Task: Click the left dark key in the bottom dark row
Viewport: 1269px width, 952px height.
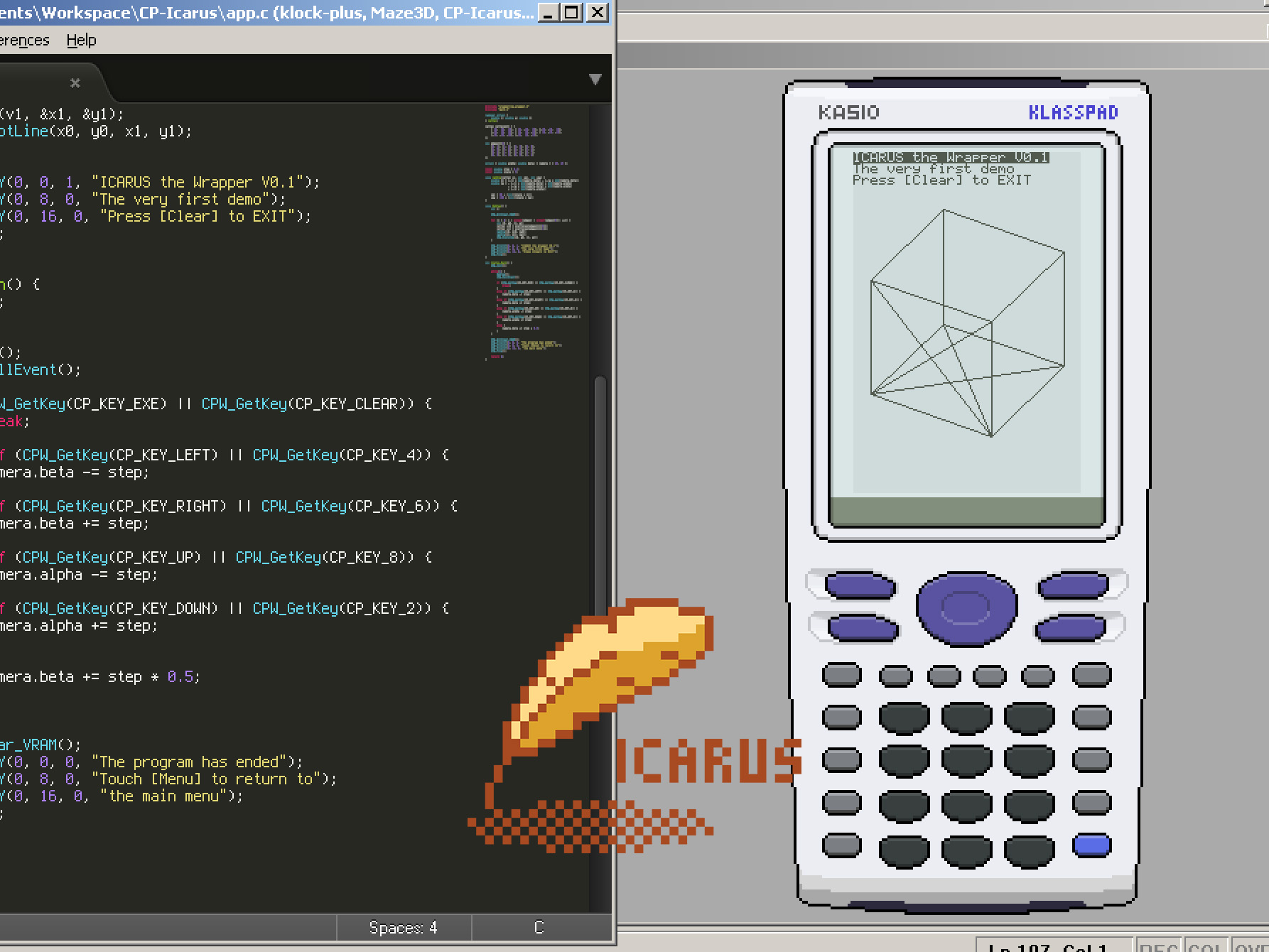Action: pyautogui.click(x=904, y=852)
